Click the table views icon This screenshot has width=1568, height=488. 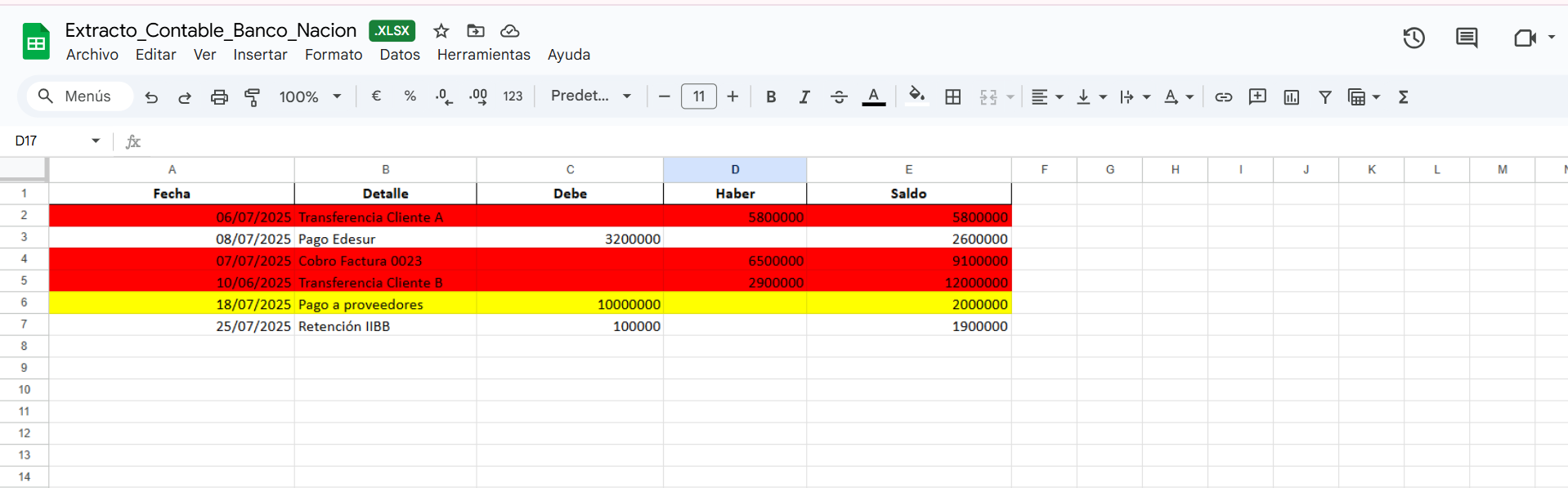point(1356,97)
